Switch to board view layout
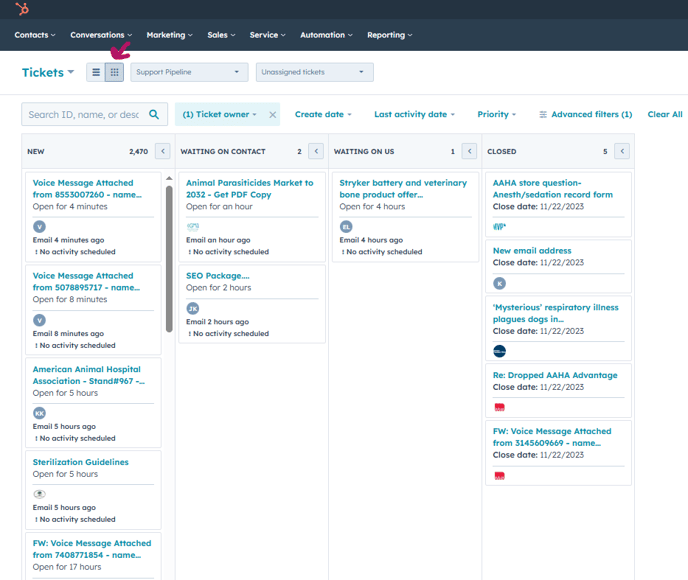The width and height of the screenshot is (688, 580). [114, 72]
